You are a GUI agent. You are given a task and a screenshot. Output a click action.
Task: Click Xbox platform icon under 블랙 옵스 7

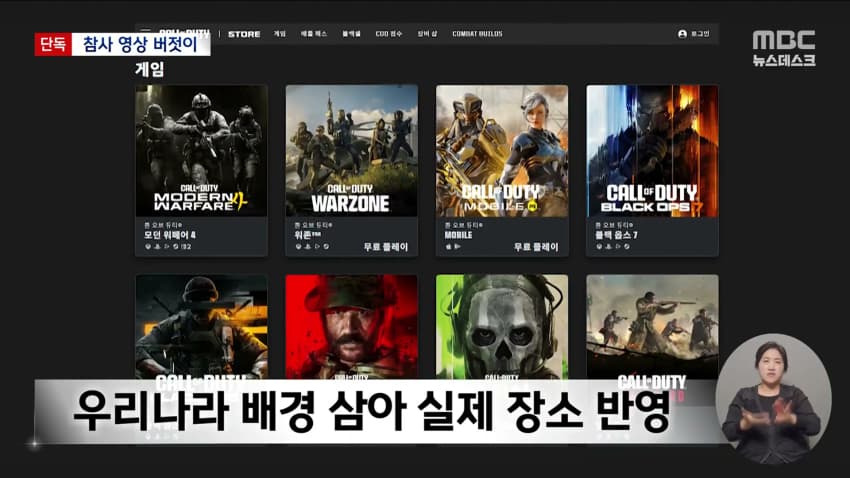pyautogui.click(x=599, y=247)
